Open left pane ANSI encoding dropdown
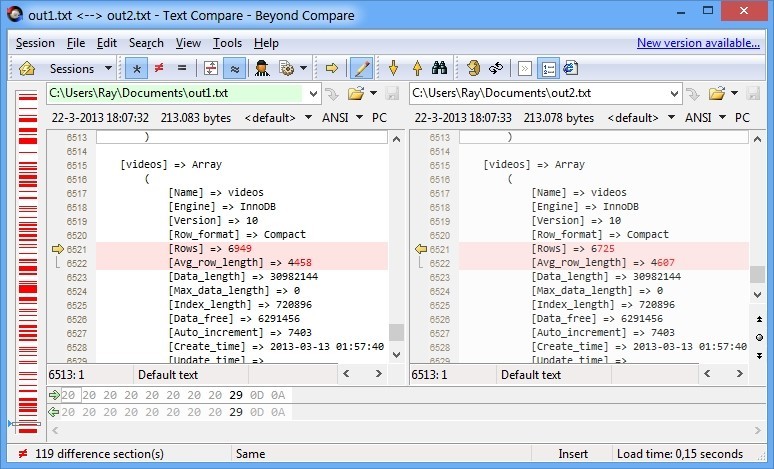 pos(342,117)
